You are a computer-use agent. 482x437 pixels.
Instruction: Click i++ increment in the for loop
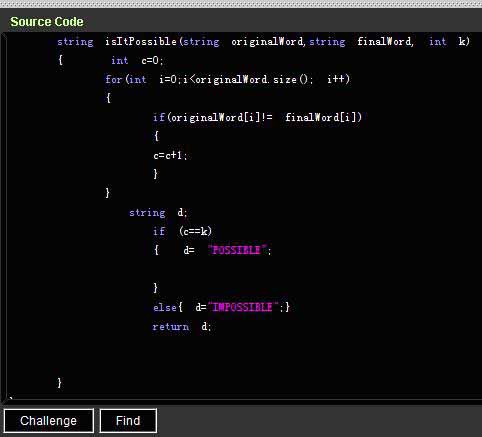point(336,79)
